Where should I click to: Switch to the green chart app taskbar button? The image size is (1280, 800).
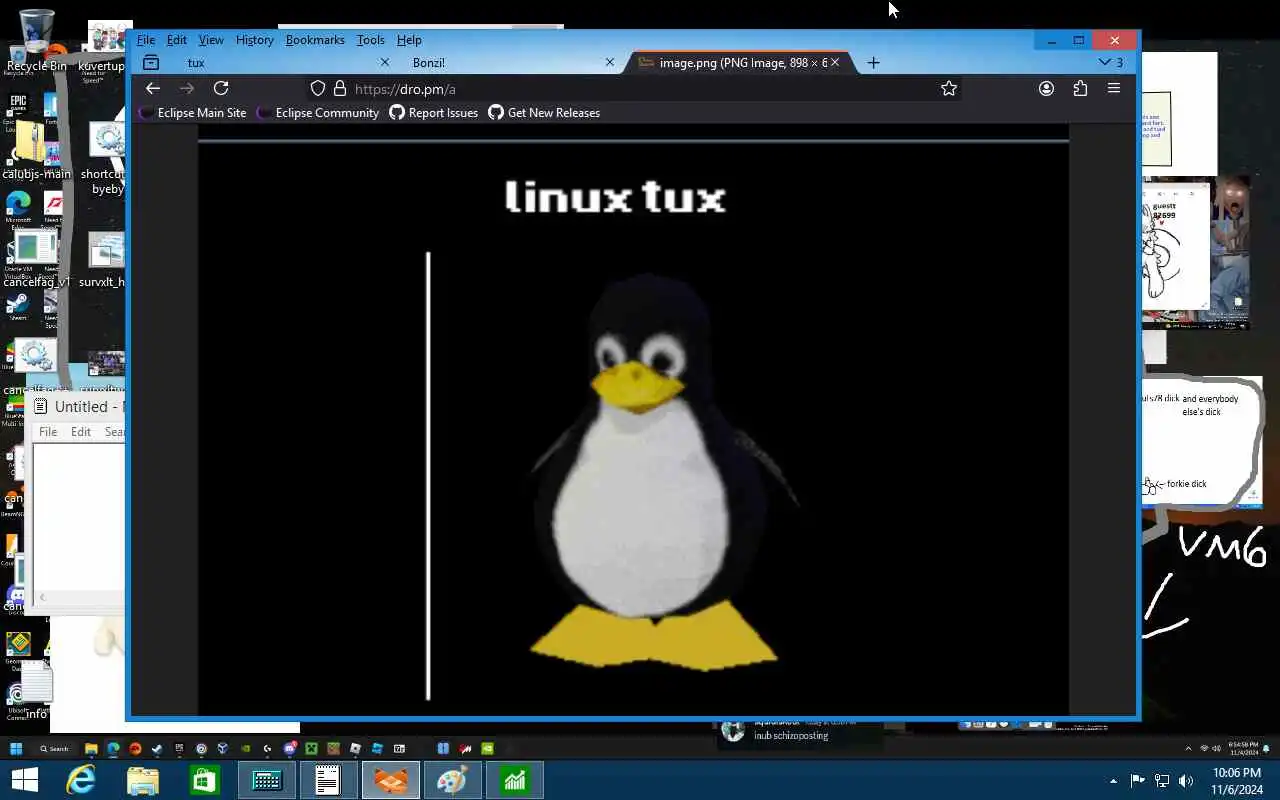(515, 780)
